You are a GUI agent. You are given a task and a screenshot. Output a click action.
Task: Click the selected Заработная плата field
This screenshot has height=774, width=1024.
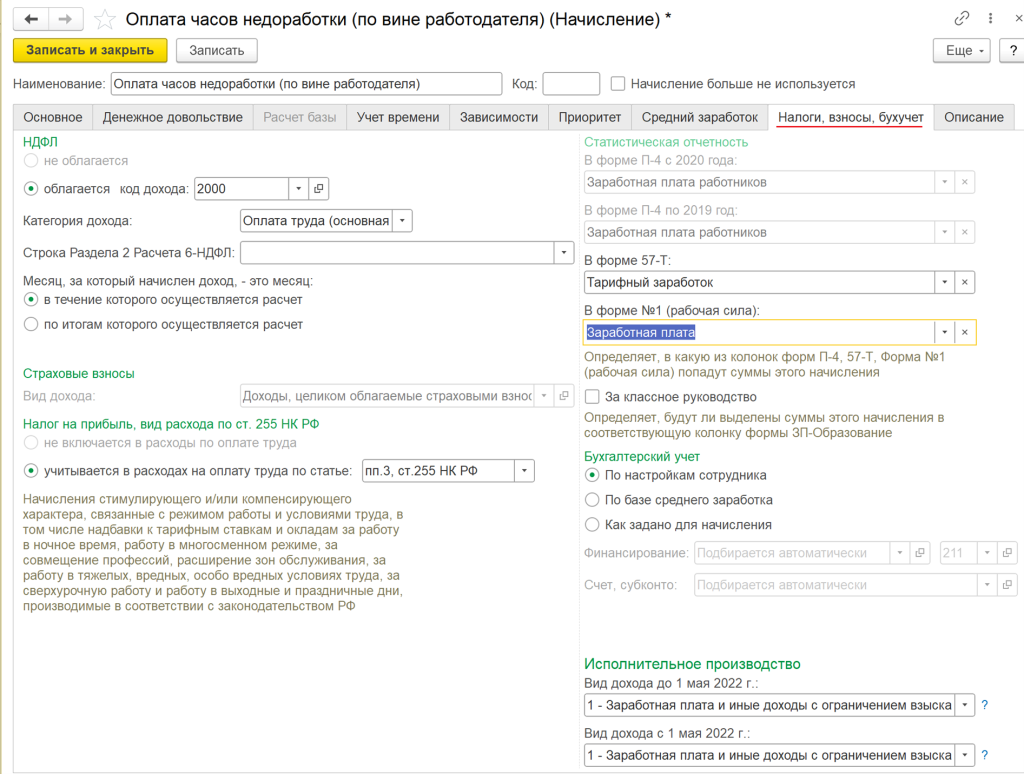(x=759, y=332)
